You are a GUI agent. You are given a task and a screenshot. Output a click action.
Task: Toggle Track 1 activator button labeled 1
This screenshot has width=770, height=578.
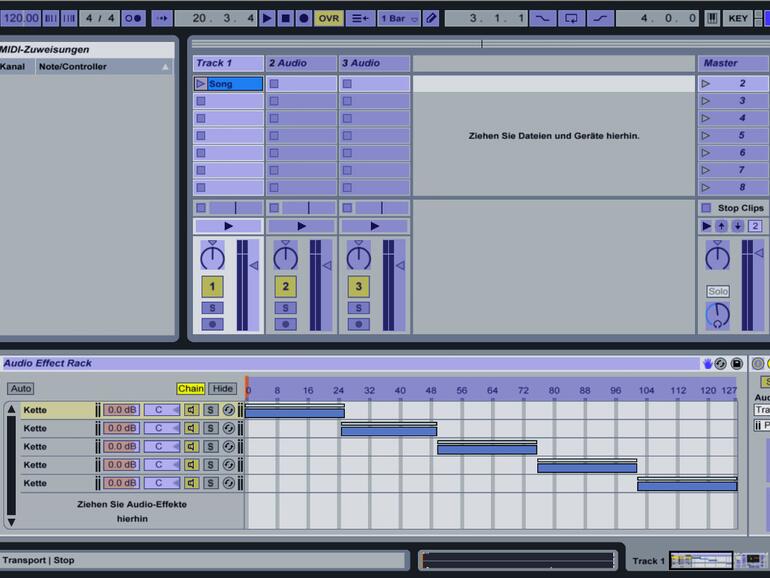tap(212, 287)
